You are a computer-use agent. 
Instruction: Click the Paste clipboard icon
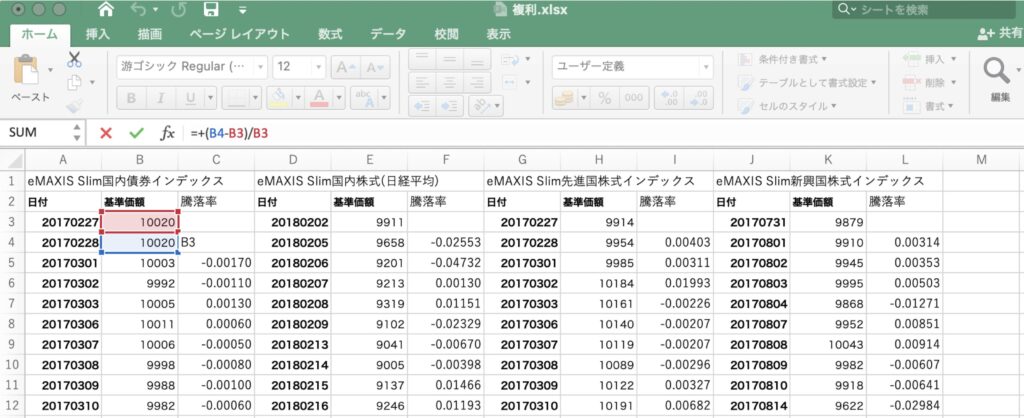(x=27, y=69)
